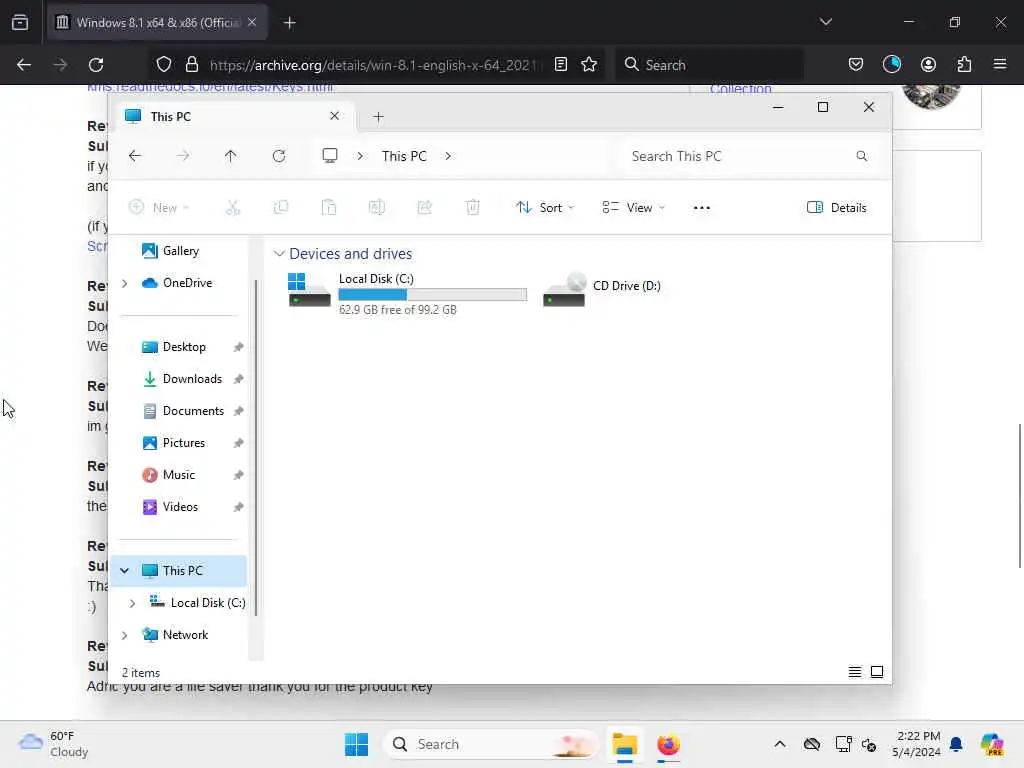Expand Local Disk (C:) in navigation tree
Screen dimensions: 1024x768
[132, 603]
